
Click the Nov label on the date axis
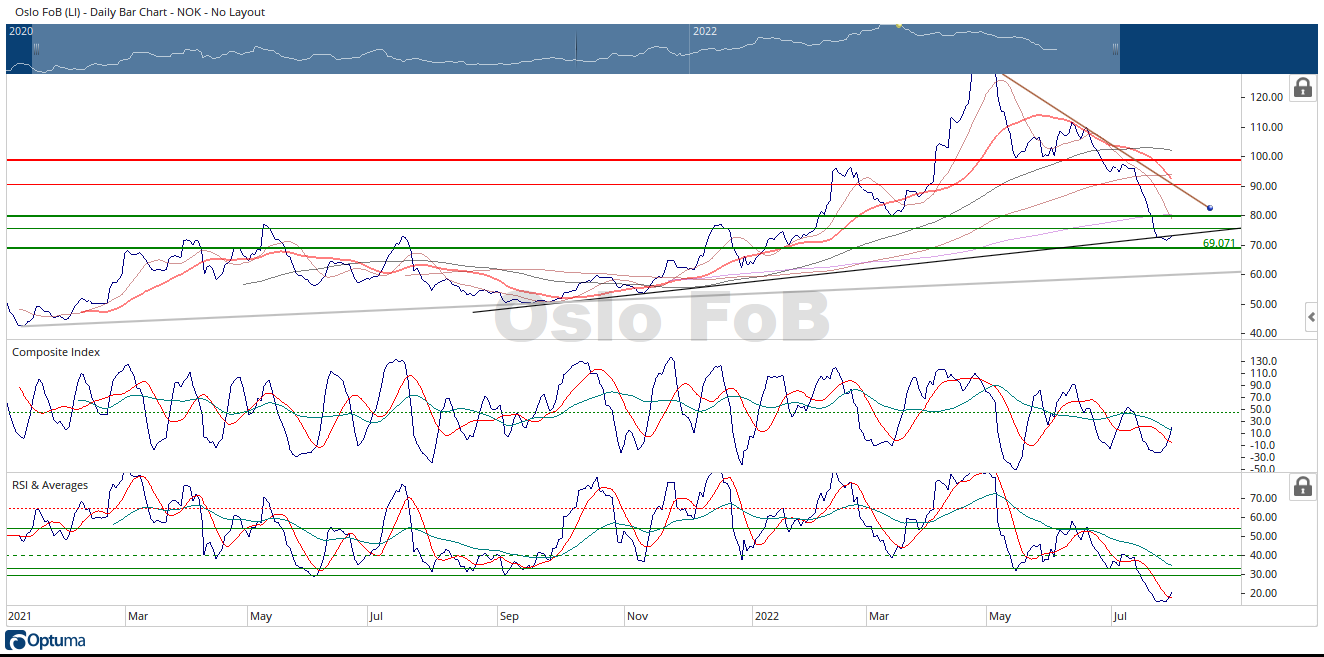point(637,617)
